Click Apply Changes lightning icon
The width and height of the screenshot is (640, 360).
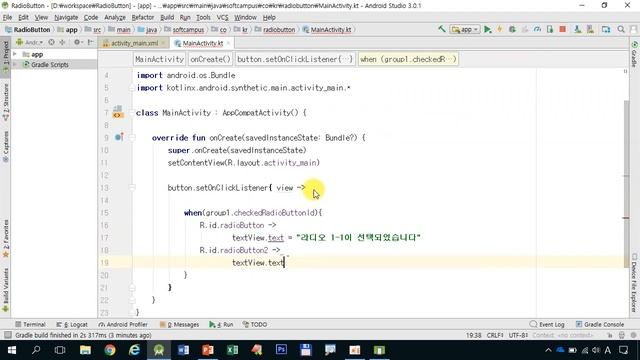pos(500,29)
